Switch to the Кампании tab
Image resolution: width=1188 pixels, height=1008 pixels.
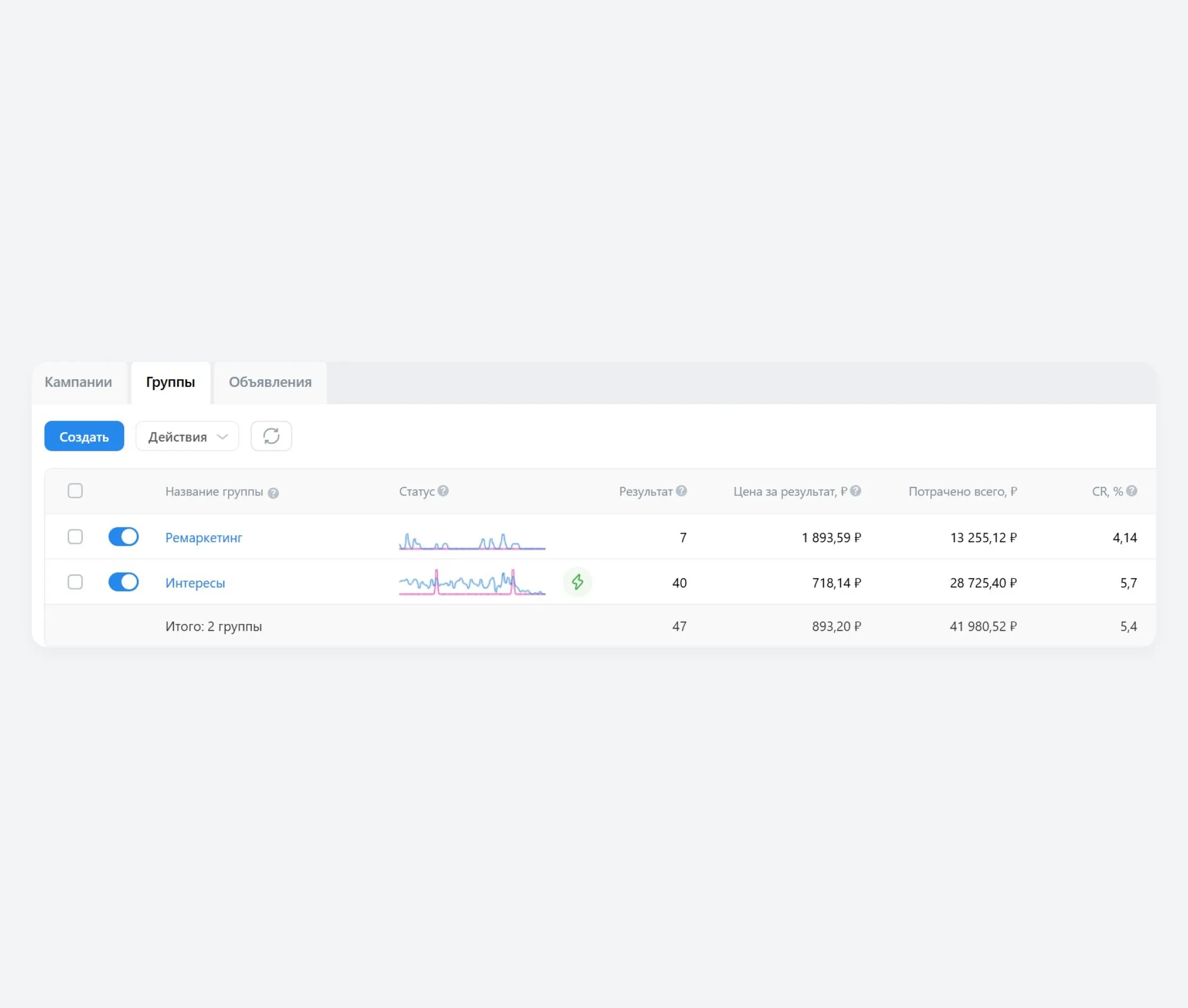[78, 383]
